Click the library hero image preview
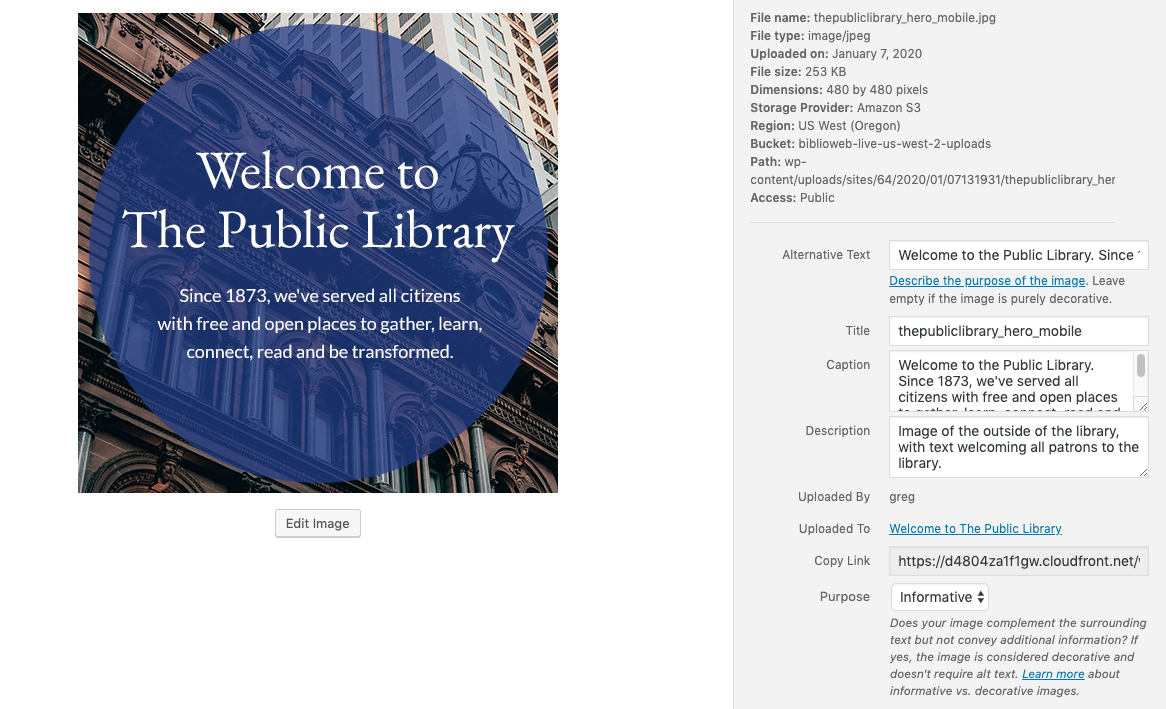The width and height of the screenshot is (1166, 709). [x=317, y=253]
